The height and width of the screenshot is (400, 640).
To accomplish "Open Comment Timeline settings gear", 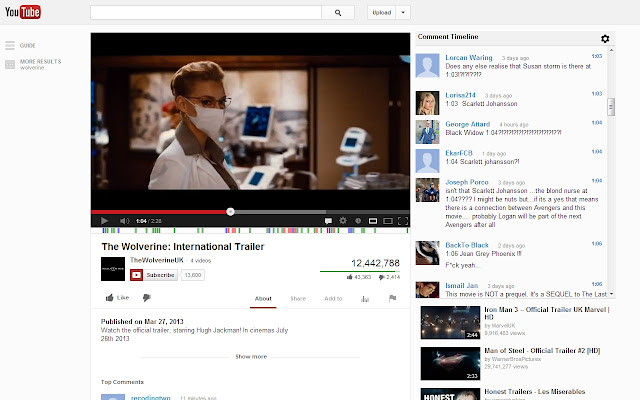I will 605,38.
